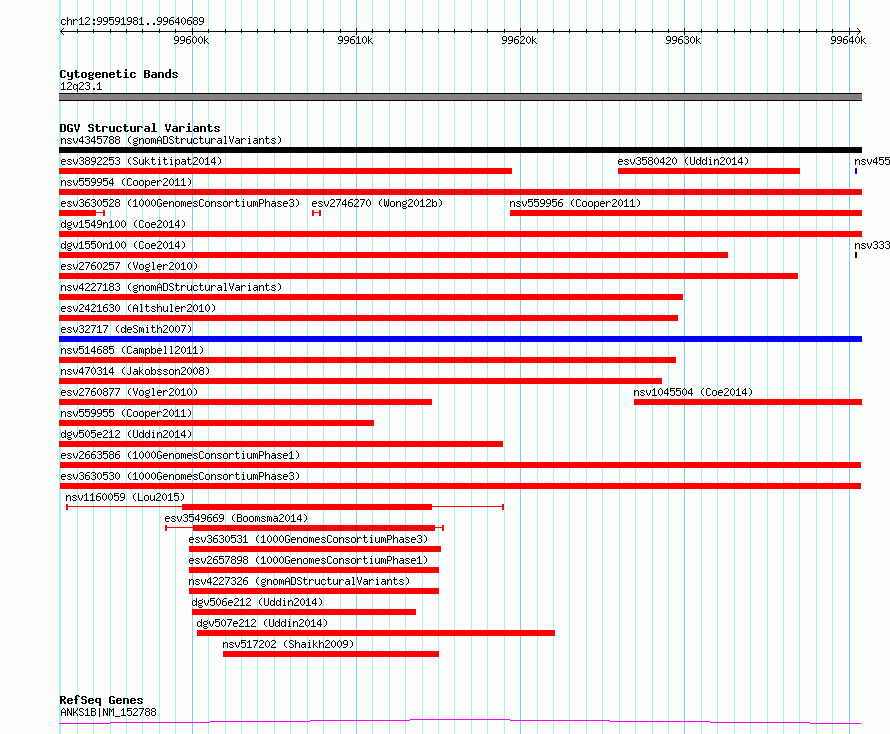The image size is (890, 734).
Task: Select the esv2421630 (Altshuler2010) label
Action: (x=138, y=308)
